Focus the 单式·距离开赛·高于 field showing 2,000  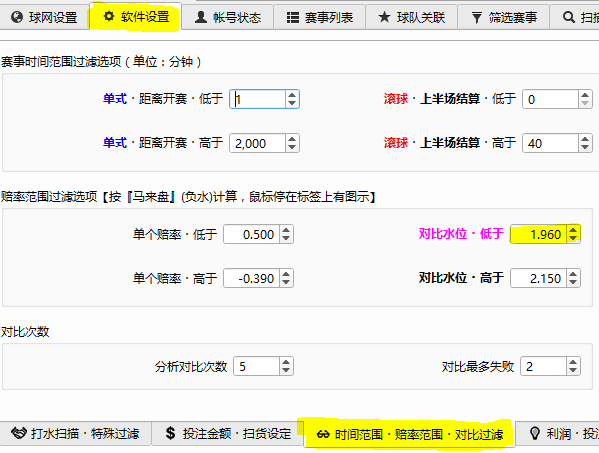coord(257,143)
